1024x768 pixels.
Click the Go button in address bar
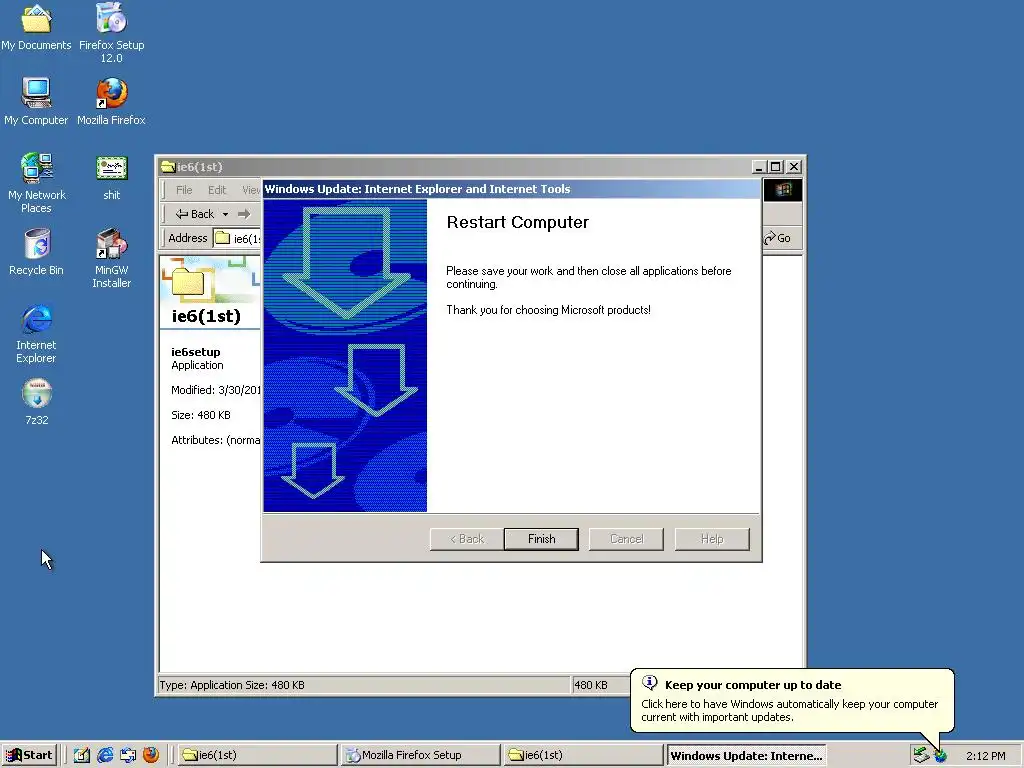[777, 238]
